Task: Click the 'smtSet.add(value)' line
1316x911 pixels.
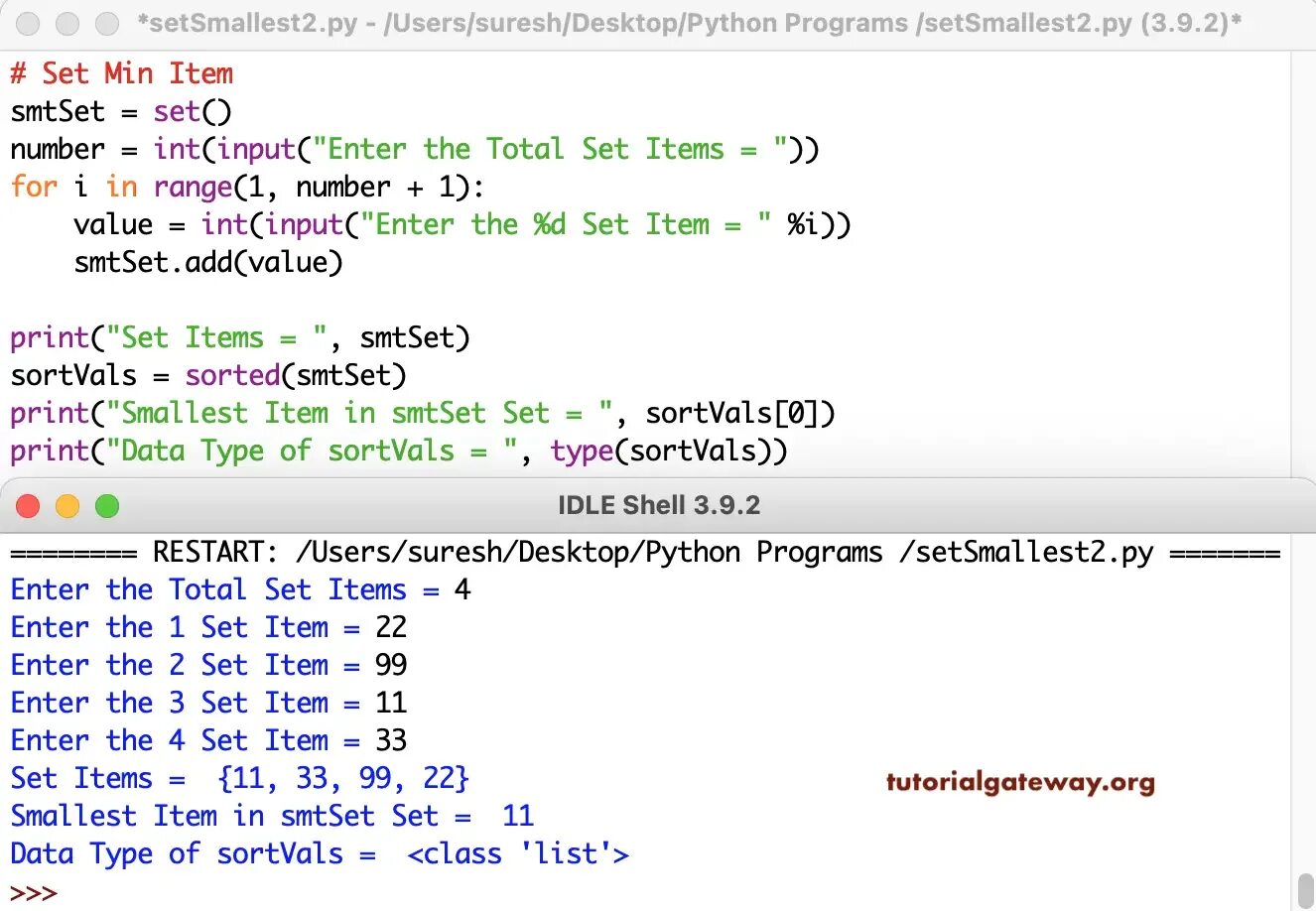Action: (208, 262)
